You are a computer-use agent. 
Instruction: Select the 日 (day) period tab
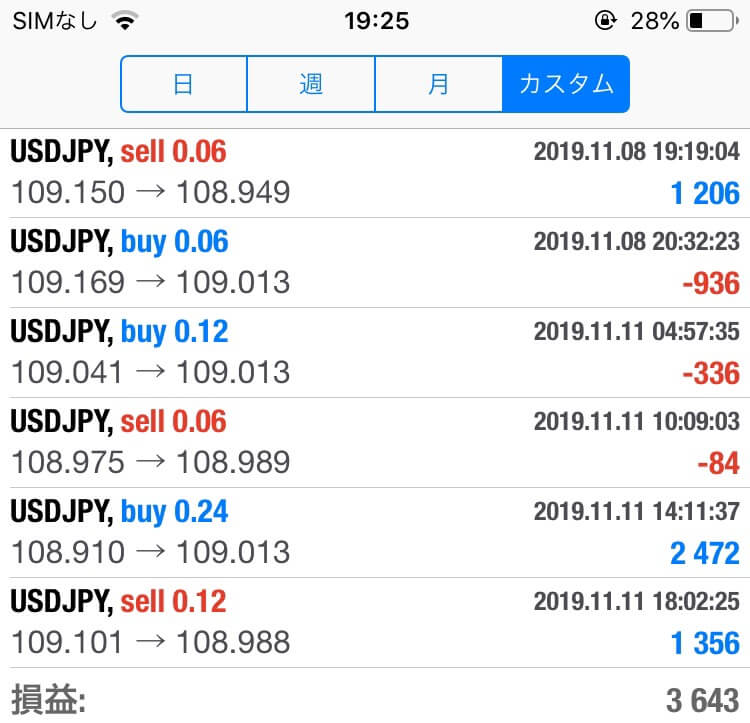coord(184,84)
